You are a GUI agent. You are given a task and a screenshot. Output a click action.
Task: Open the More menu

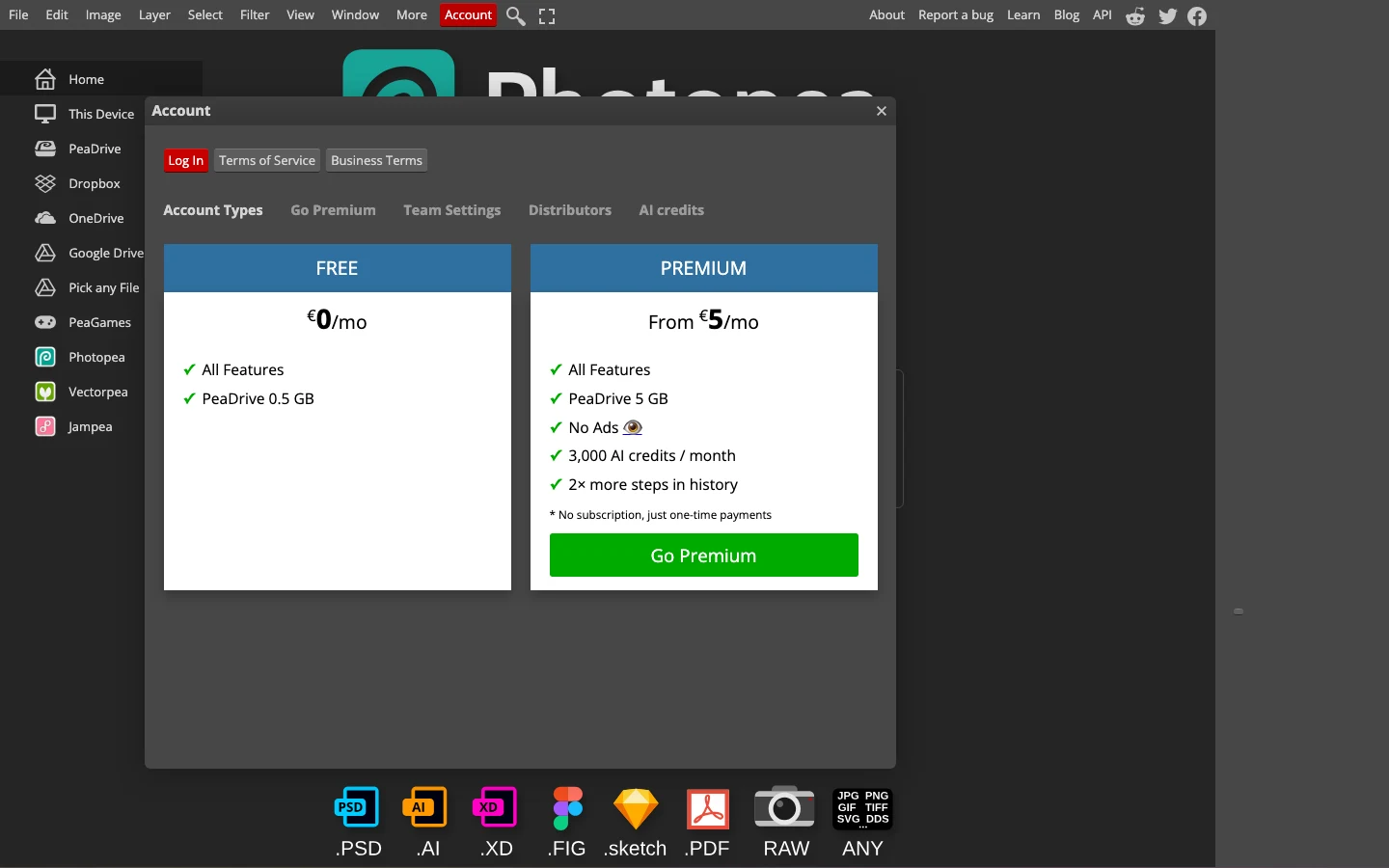coord(412,14)
